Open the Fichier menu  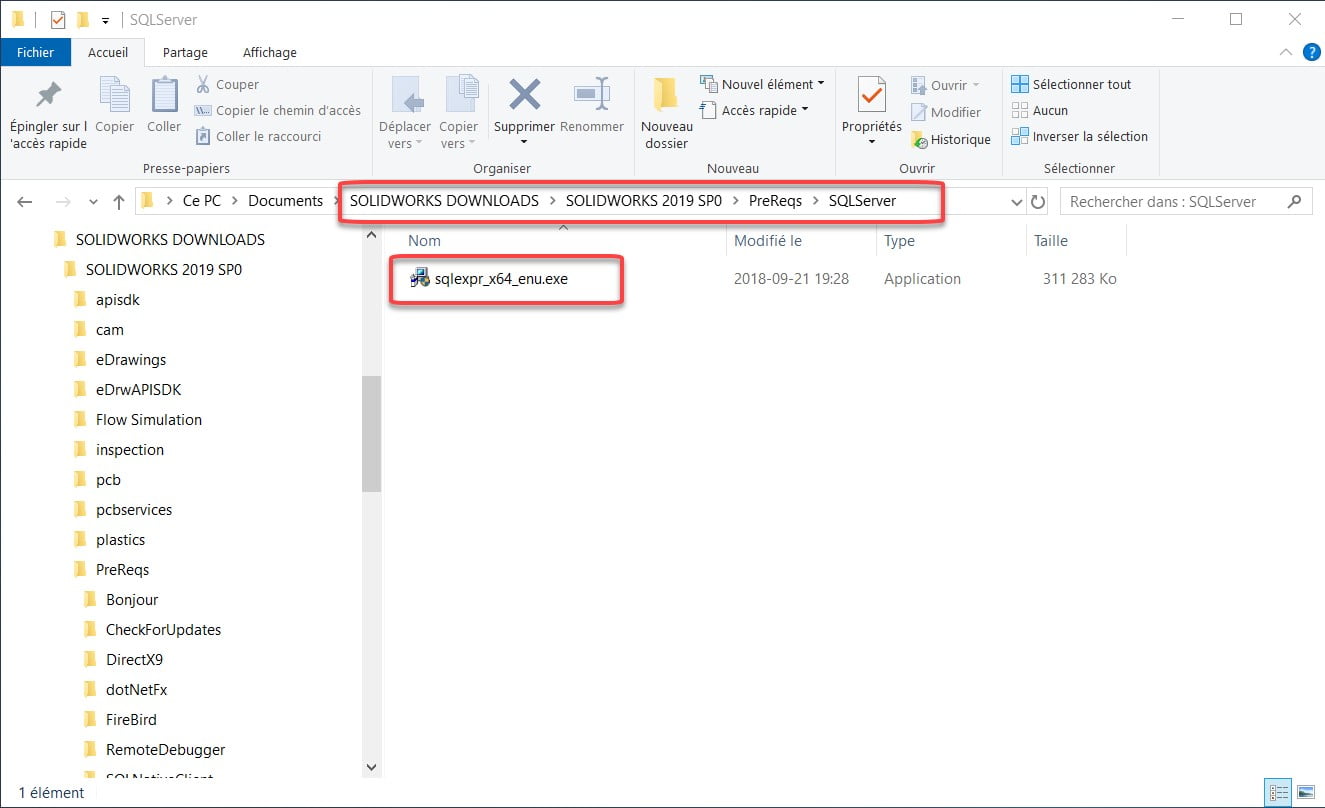coord(35,52)
